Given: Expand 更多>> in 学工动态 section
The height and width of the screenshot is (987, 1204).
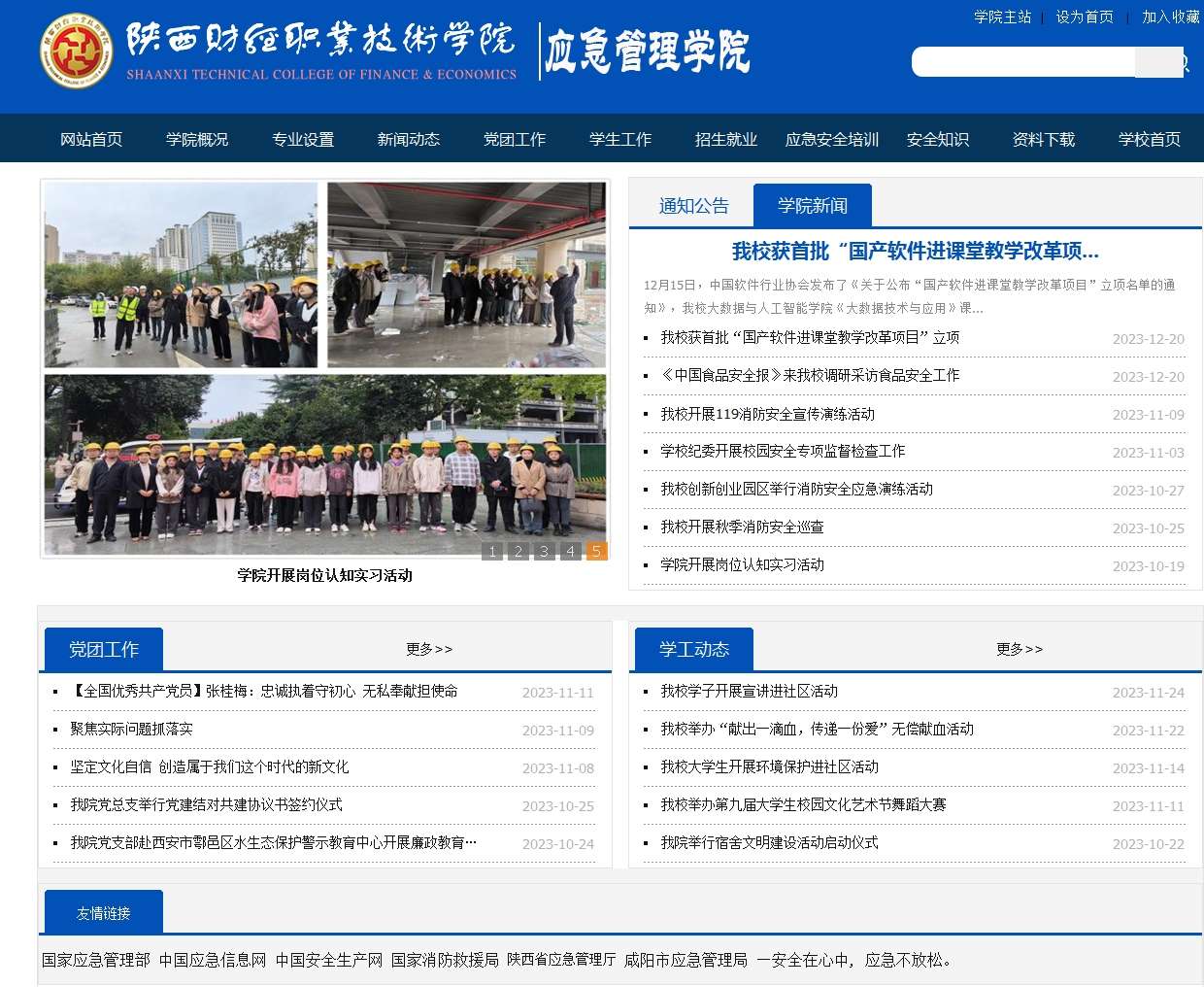Looking at the screenshot, I should (1020, 649).
